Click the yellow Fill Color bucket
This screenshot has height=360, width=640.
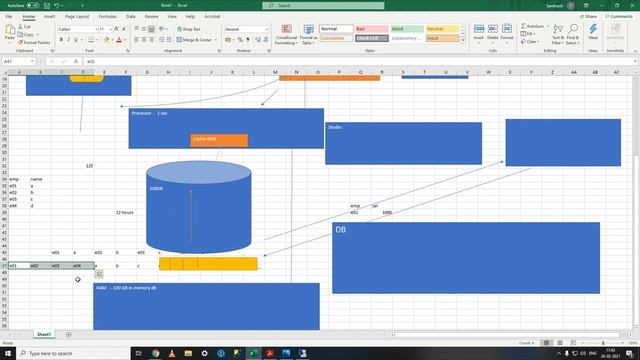tap(107, 40)
